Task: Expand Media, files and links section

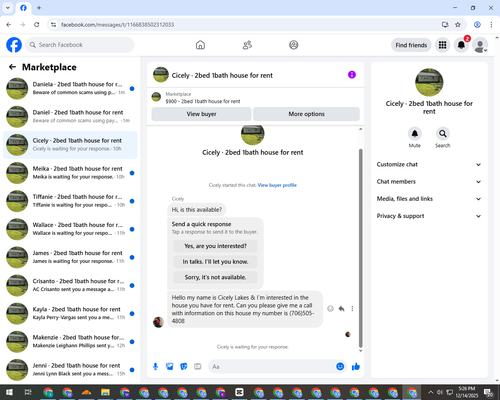Action: click(x=429, y=199)
